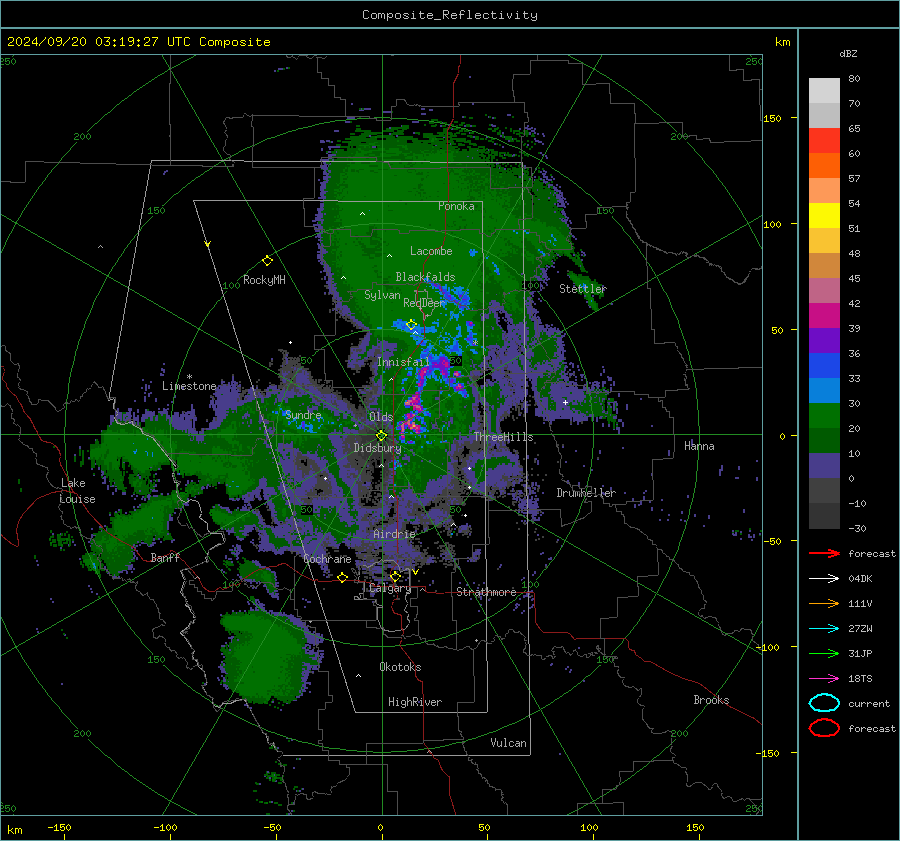Click the Innisfail city label

(x=403, y=362)
